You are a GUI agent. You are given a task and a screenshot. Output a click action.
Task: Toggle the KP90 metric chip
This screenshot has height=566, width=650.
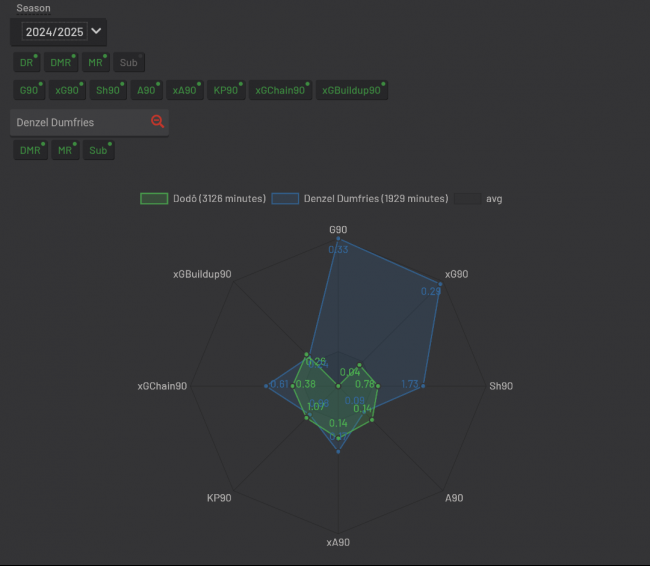(x=226, y=90)
